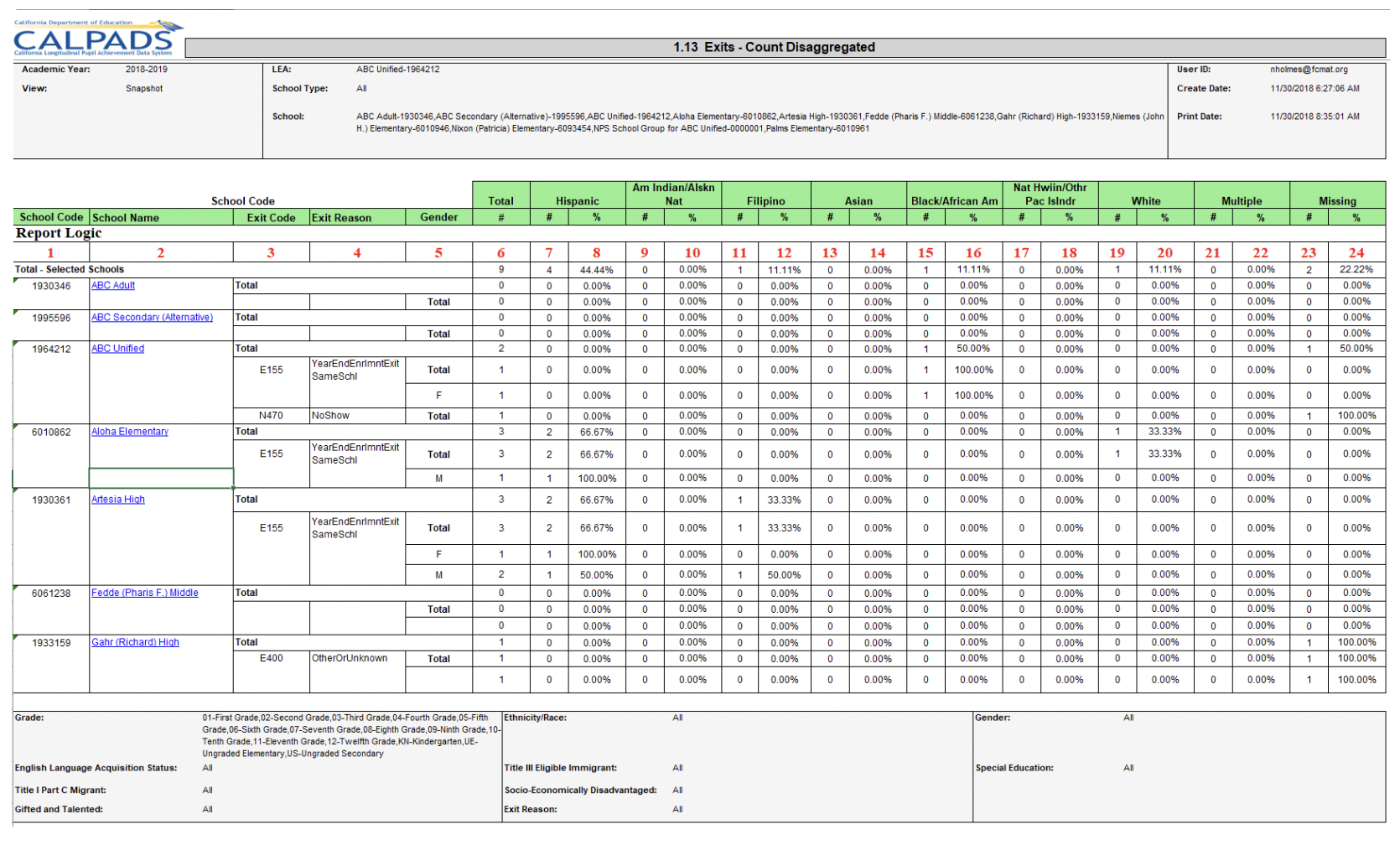Click the 'Report Logic' row label
The width and height of the screenshot is (1400, 845).
point(59,233)
